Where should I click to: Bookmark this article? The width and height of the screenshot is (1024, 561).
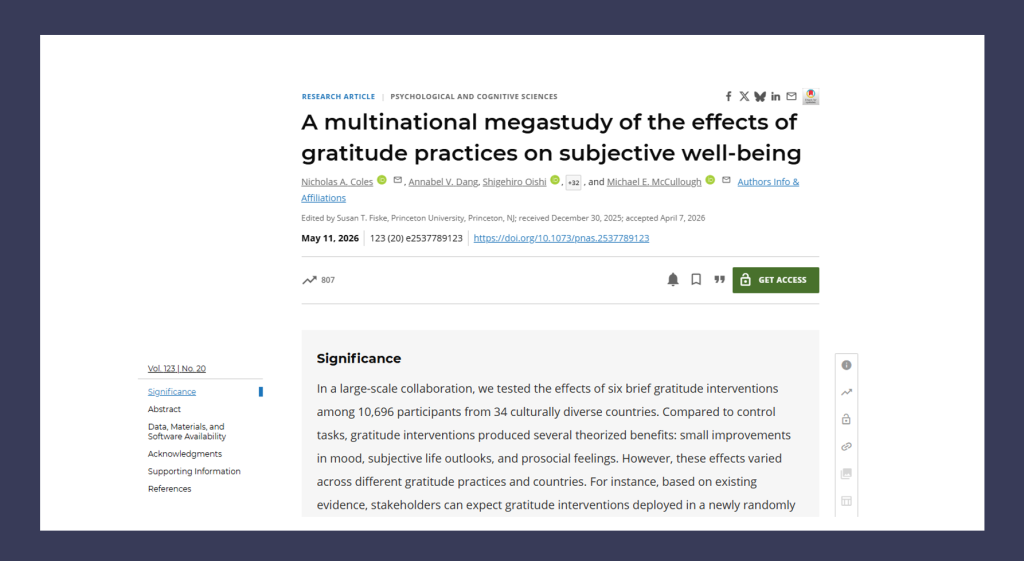[696, 280]
